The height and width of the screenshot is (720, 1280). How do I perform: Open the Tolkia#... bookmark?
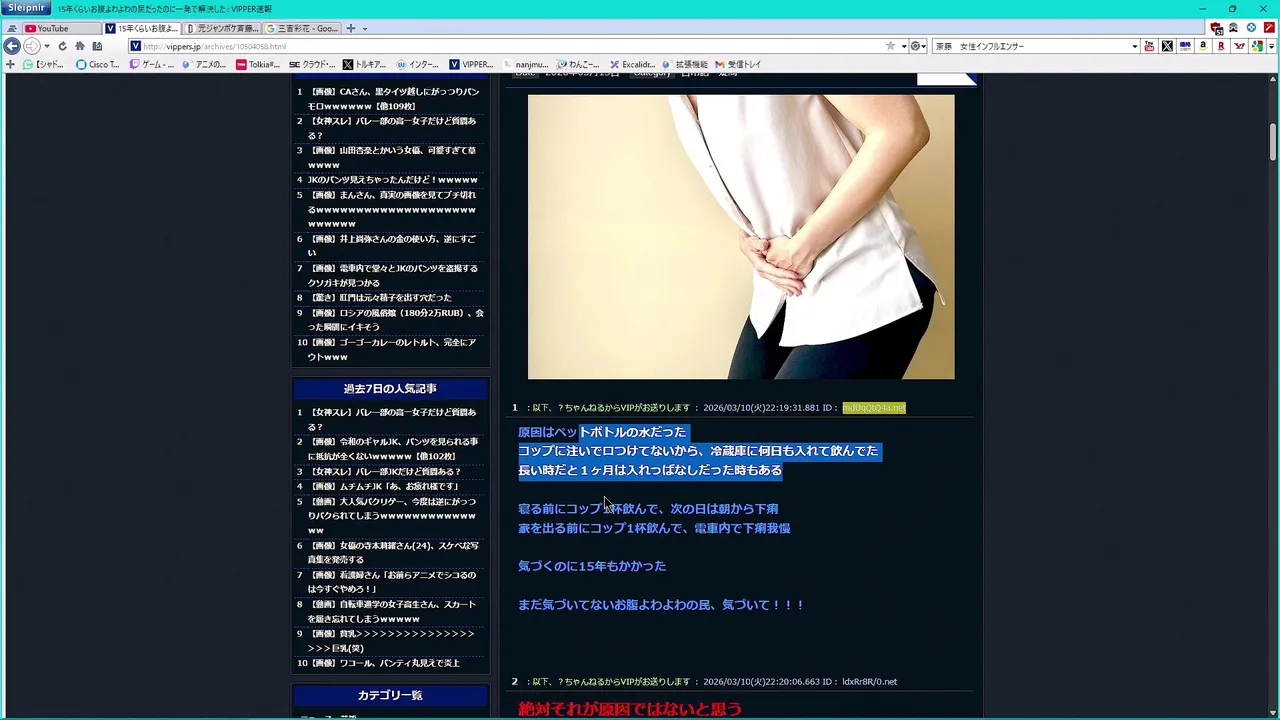tap(258, 64)
